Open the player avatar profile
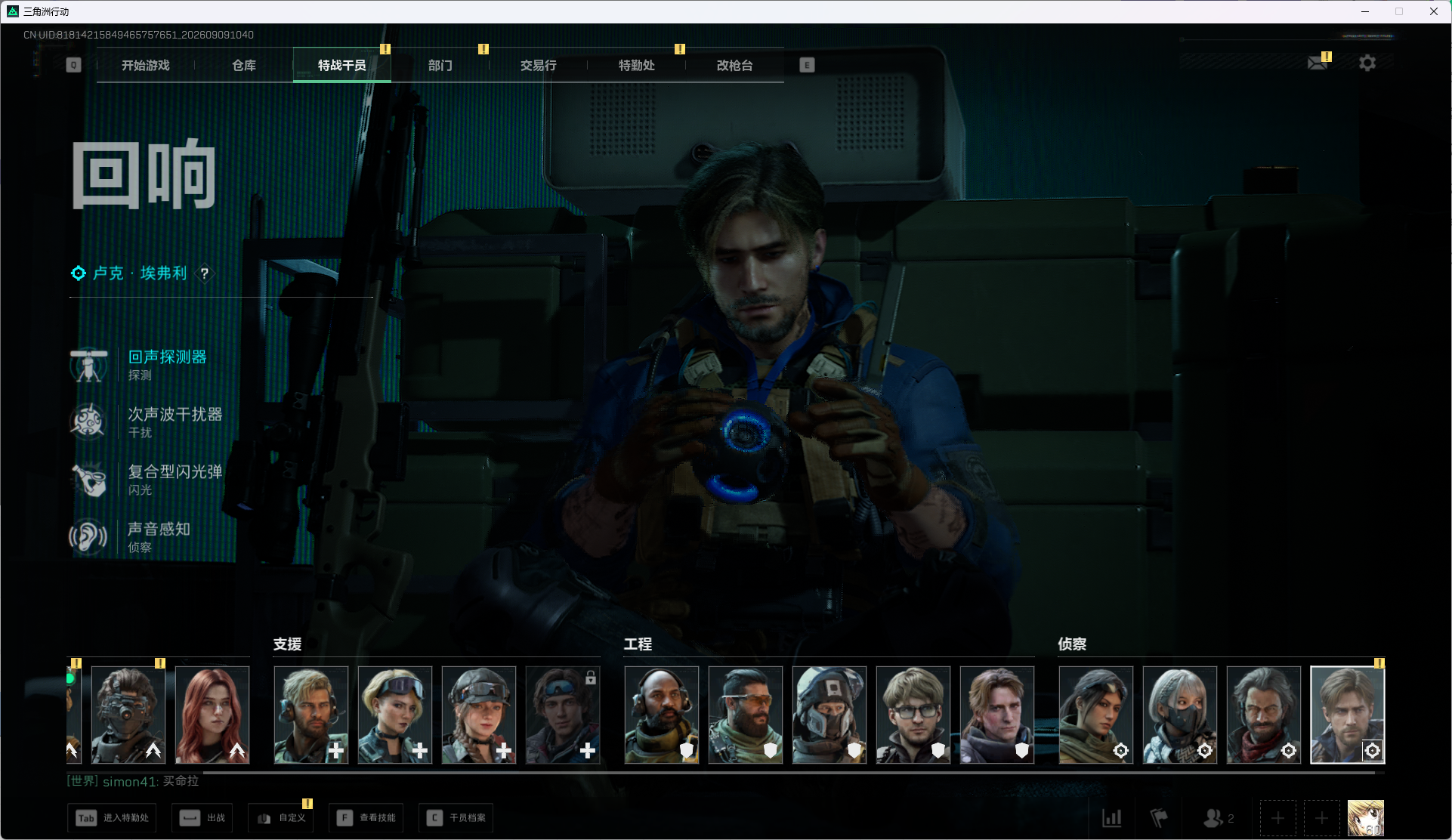The width and height of the screenshot is (1452, 840). coord(1366,818)
